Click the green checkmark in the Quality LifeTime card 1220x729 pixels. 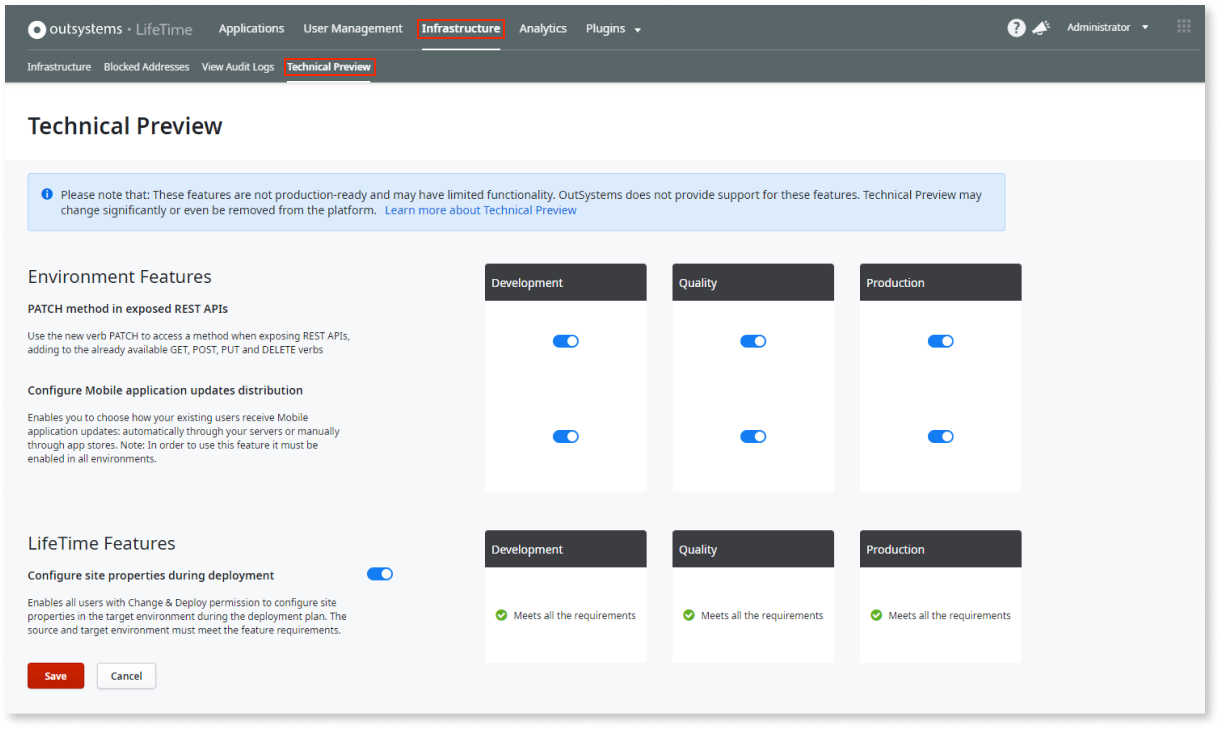686,615
